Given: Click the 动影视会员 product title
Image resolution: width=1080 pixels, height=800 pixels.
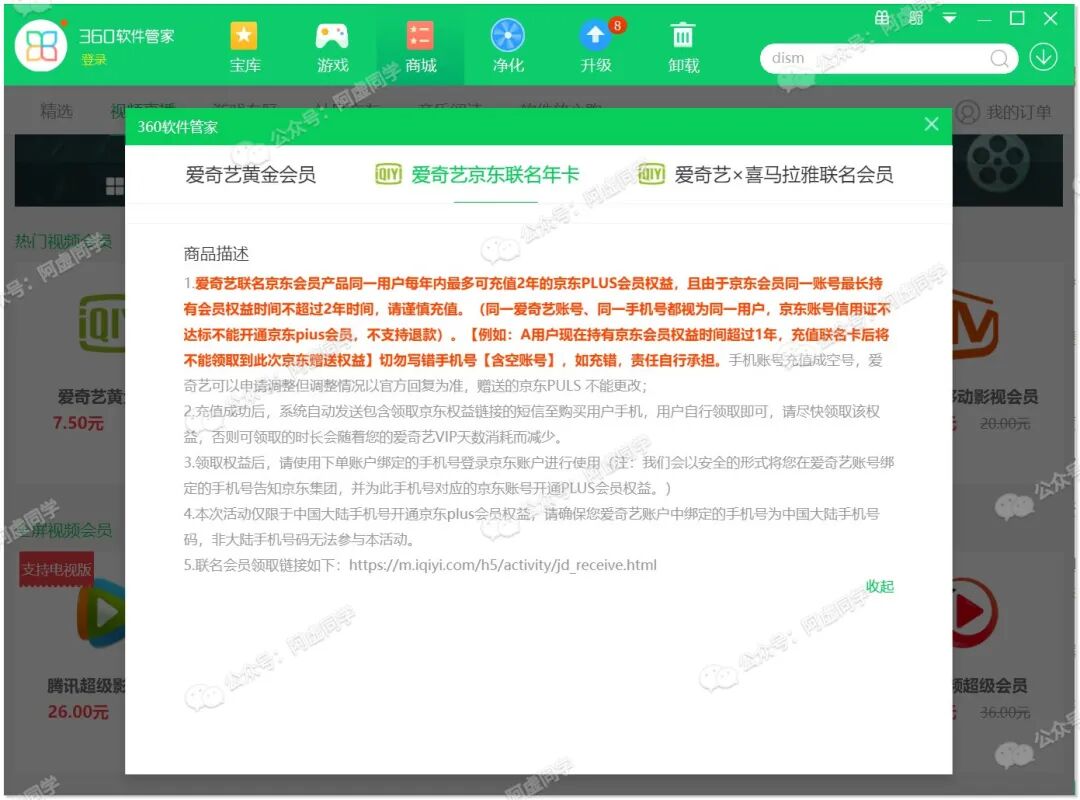Looking at the screenshot, I should pyautogui.click(x=996, y=397).
